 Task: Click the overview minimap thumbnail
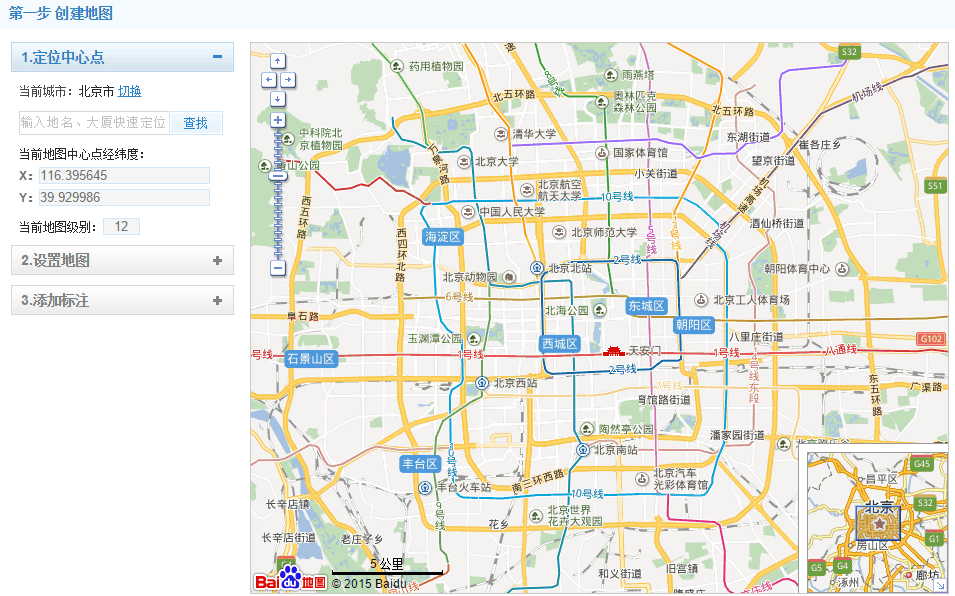tap(877, 520)
